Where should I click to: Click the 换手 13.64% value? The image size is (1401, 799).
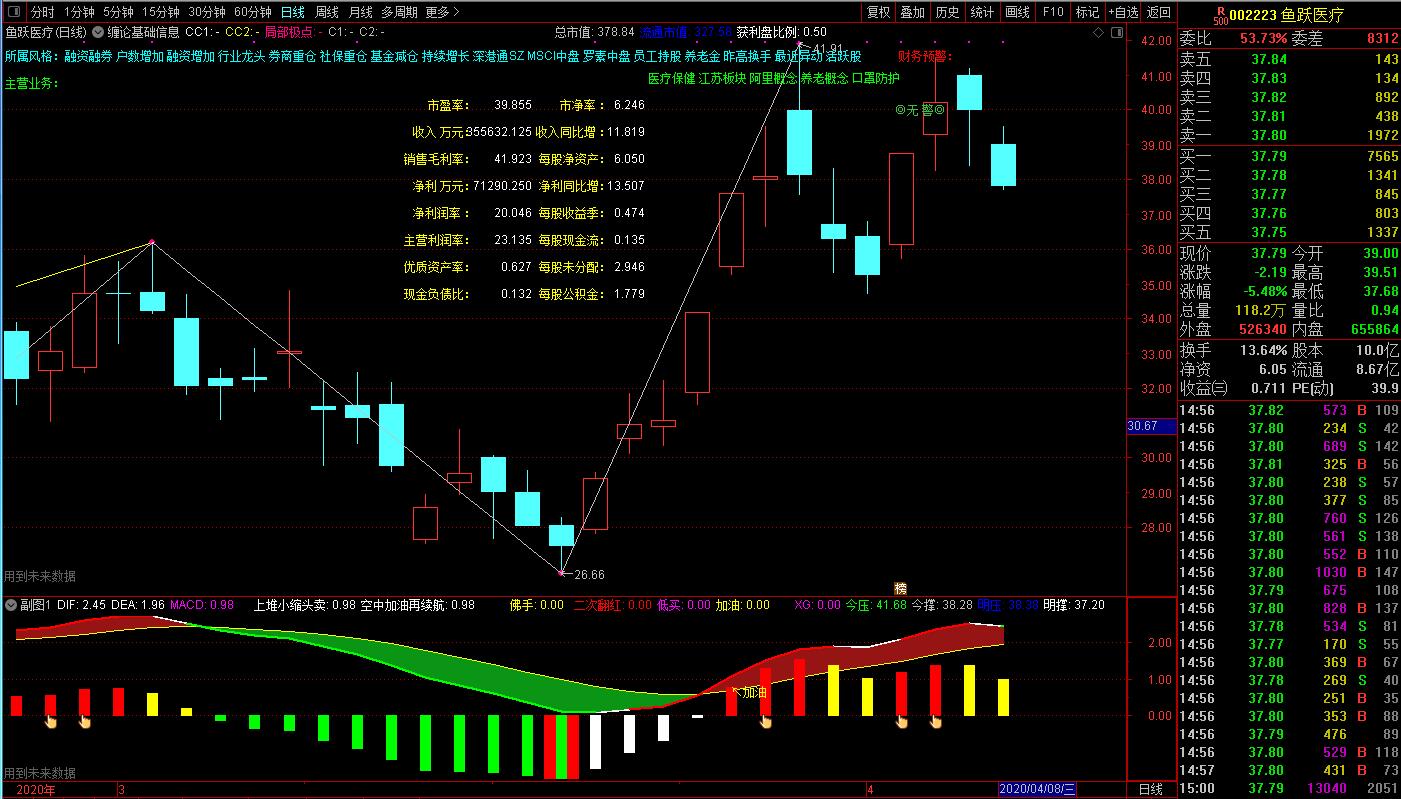point(1263,350)
